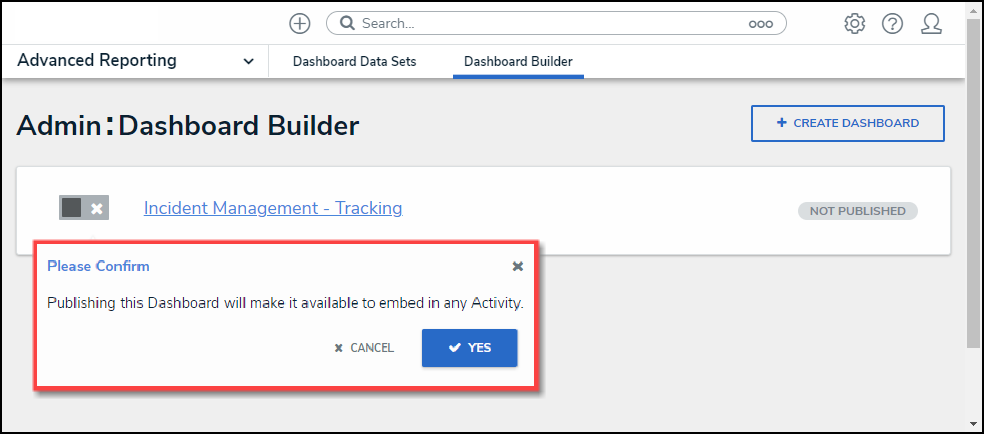This screenshot has height=434, width=984.
Task: Click the Create Dashboard button
Action: click(847, 123)
